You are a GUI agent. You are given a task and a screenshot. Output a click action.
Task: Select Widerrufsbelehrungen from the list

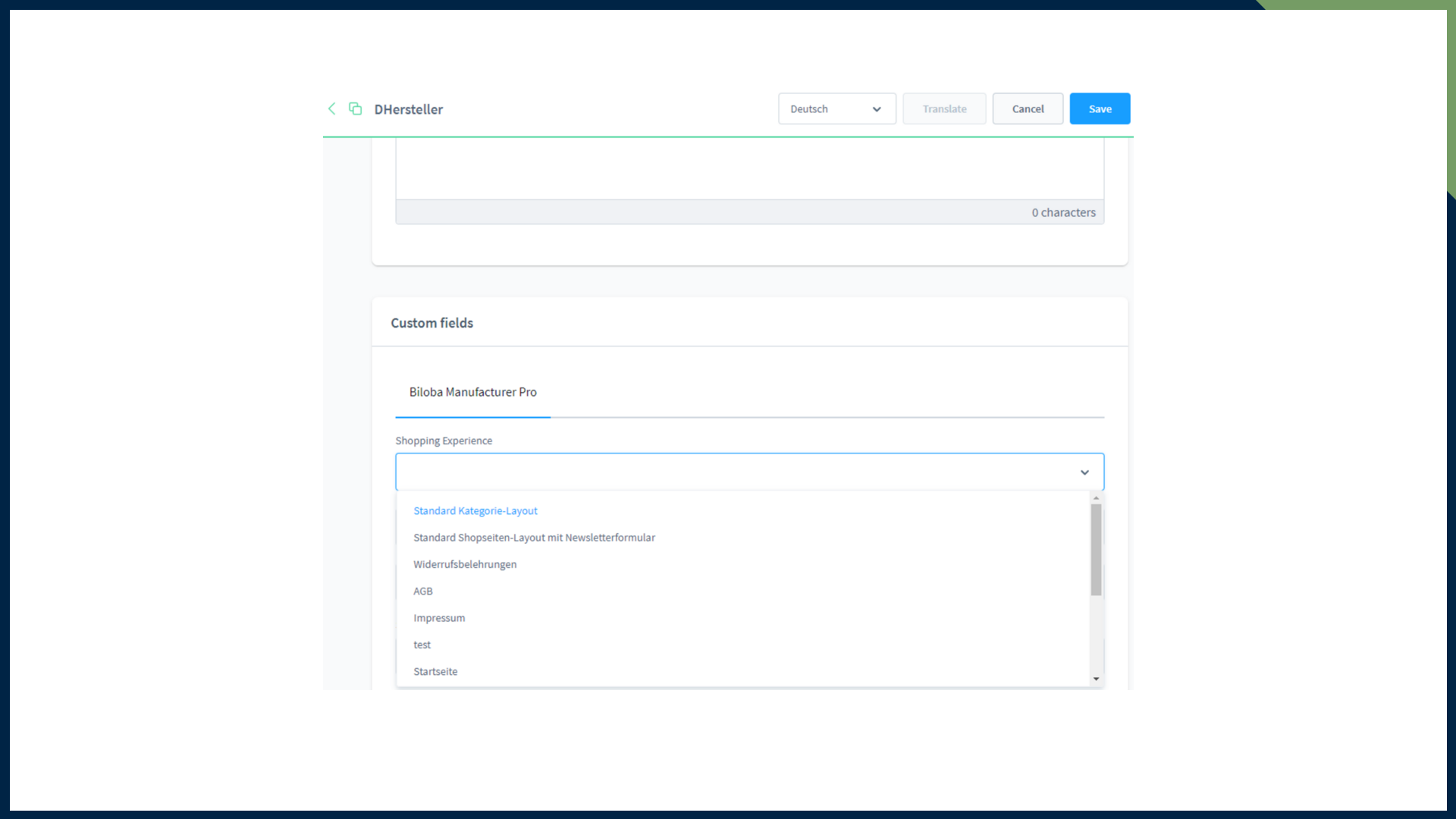click(x=465, y=564)
